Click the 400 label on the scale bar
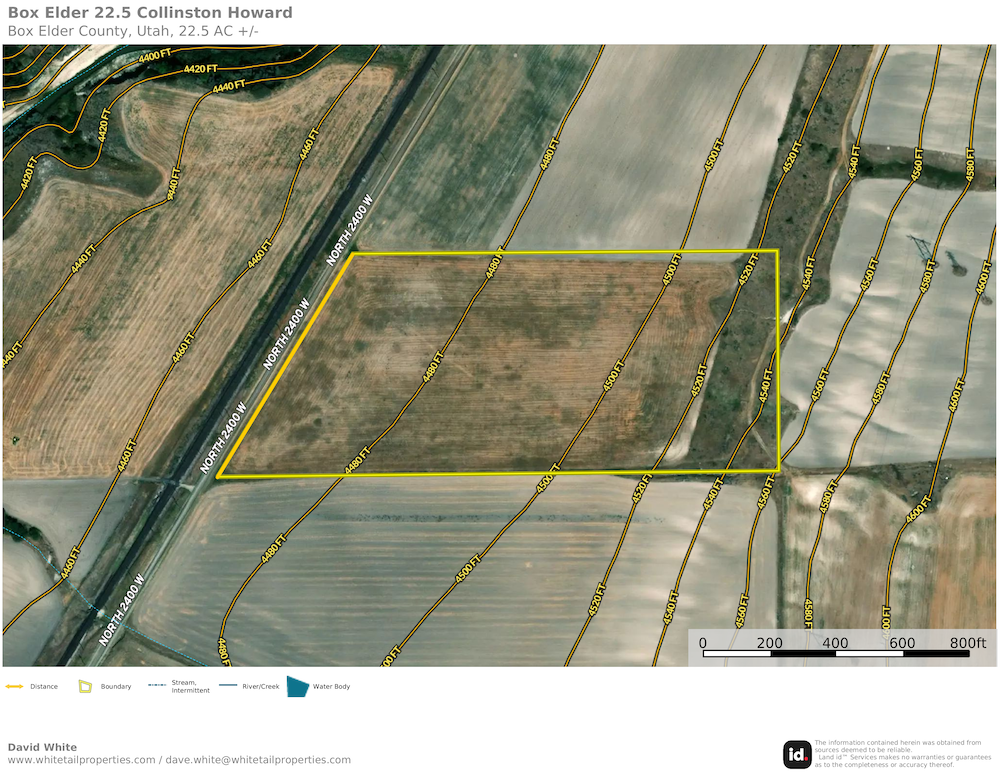The height and width of the screenshot is (773, 1000). pos(835,643)
